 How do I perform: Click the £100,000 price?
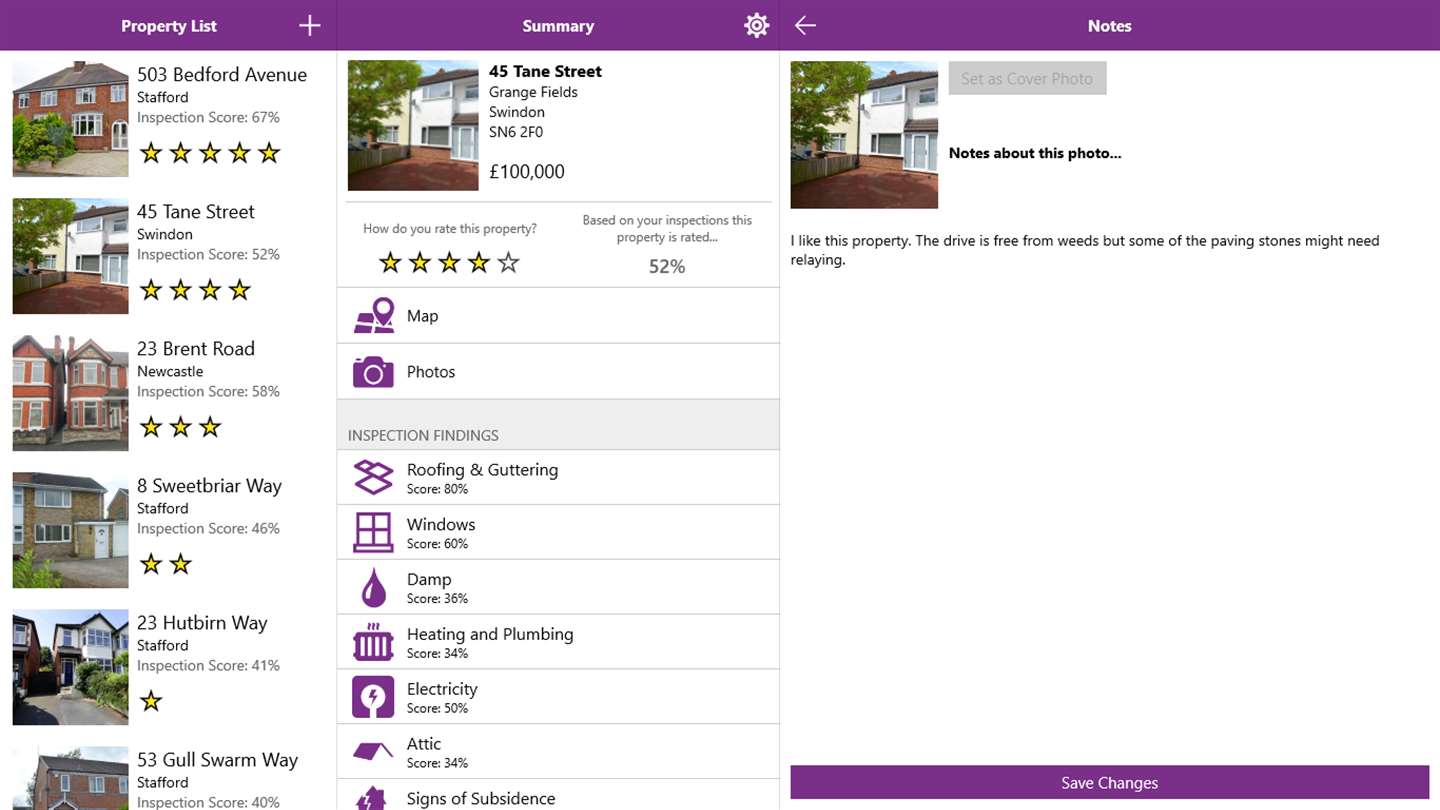[527, 172]
